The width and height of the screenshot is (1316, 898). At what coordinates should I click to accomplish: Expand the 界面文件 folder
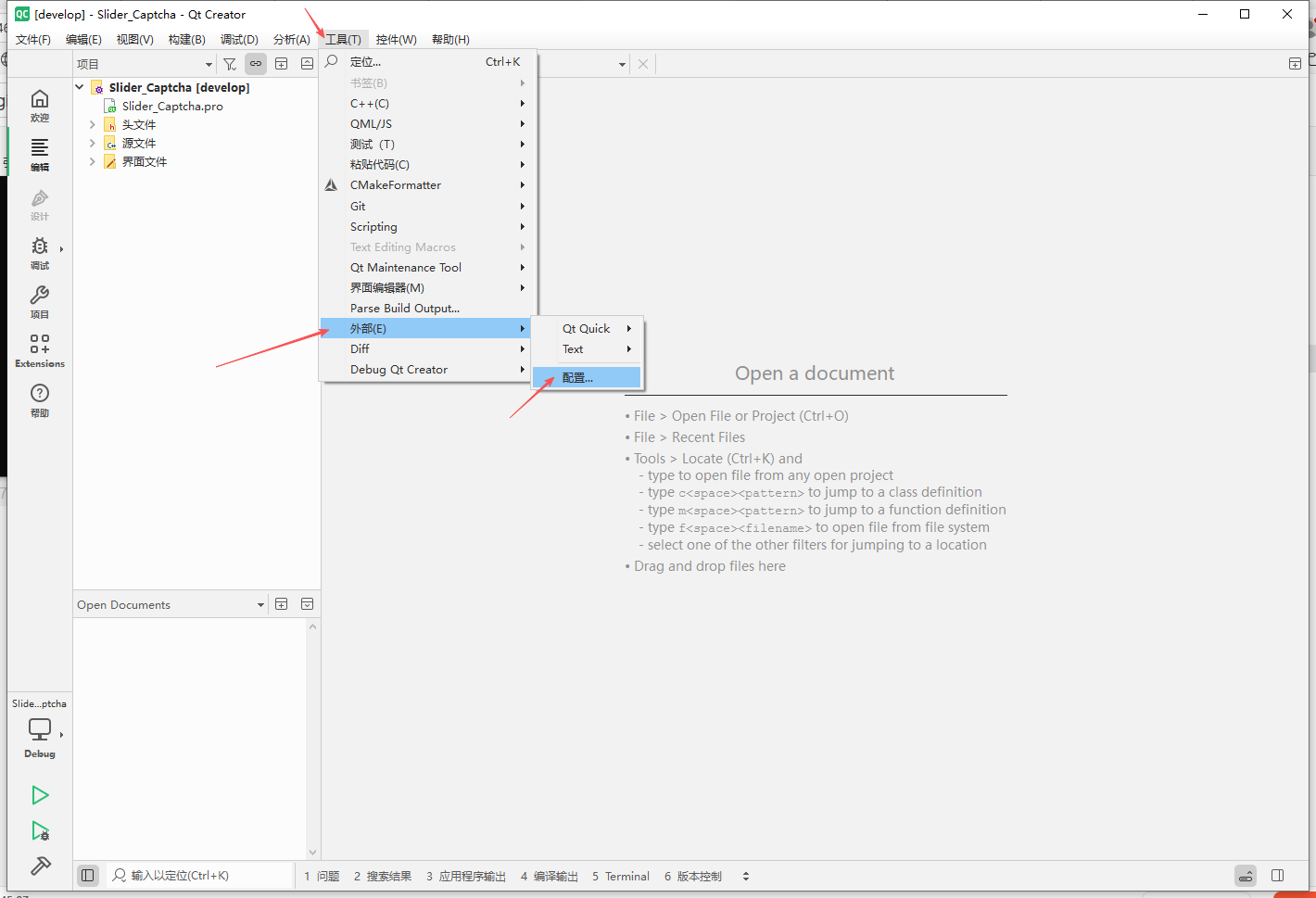pyautogui.click(x=93, y=161)
